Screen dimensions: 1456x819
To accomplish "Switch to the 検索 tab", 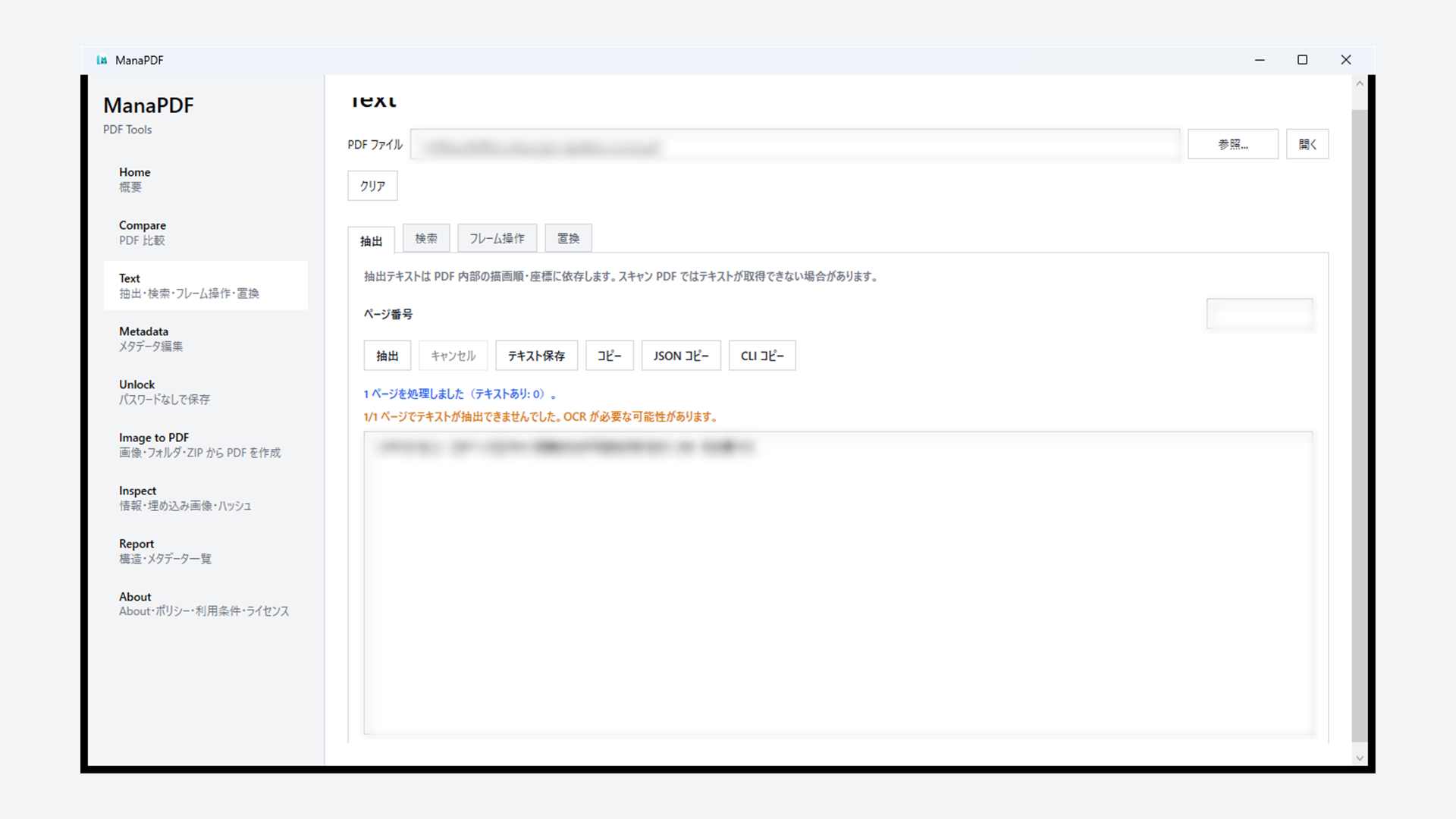I will click(x=426, y=238).
